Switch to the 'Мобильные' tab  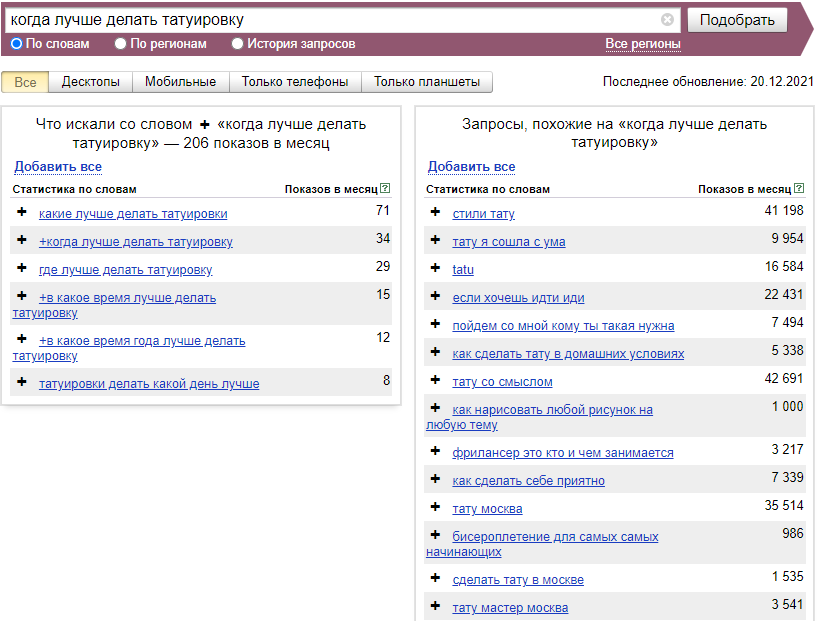point(181,82)
